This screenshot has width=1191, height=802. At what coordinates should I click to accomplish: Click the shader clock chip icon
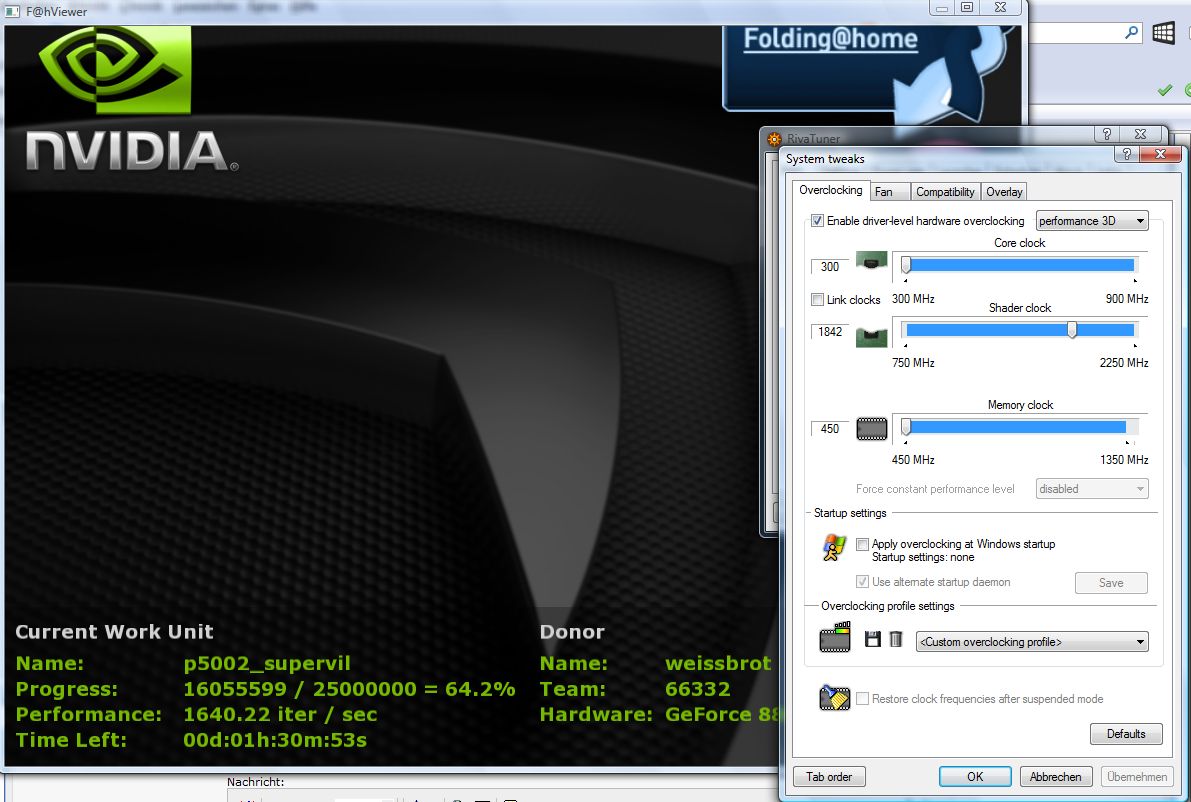pos(871,337)
